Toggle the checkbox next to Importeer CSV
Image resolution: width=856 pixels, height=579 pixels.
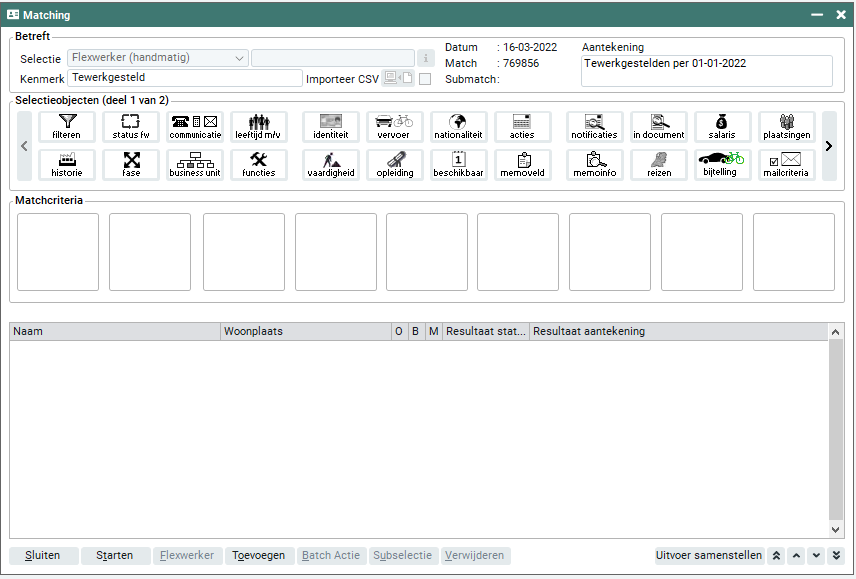pos(425,79)
